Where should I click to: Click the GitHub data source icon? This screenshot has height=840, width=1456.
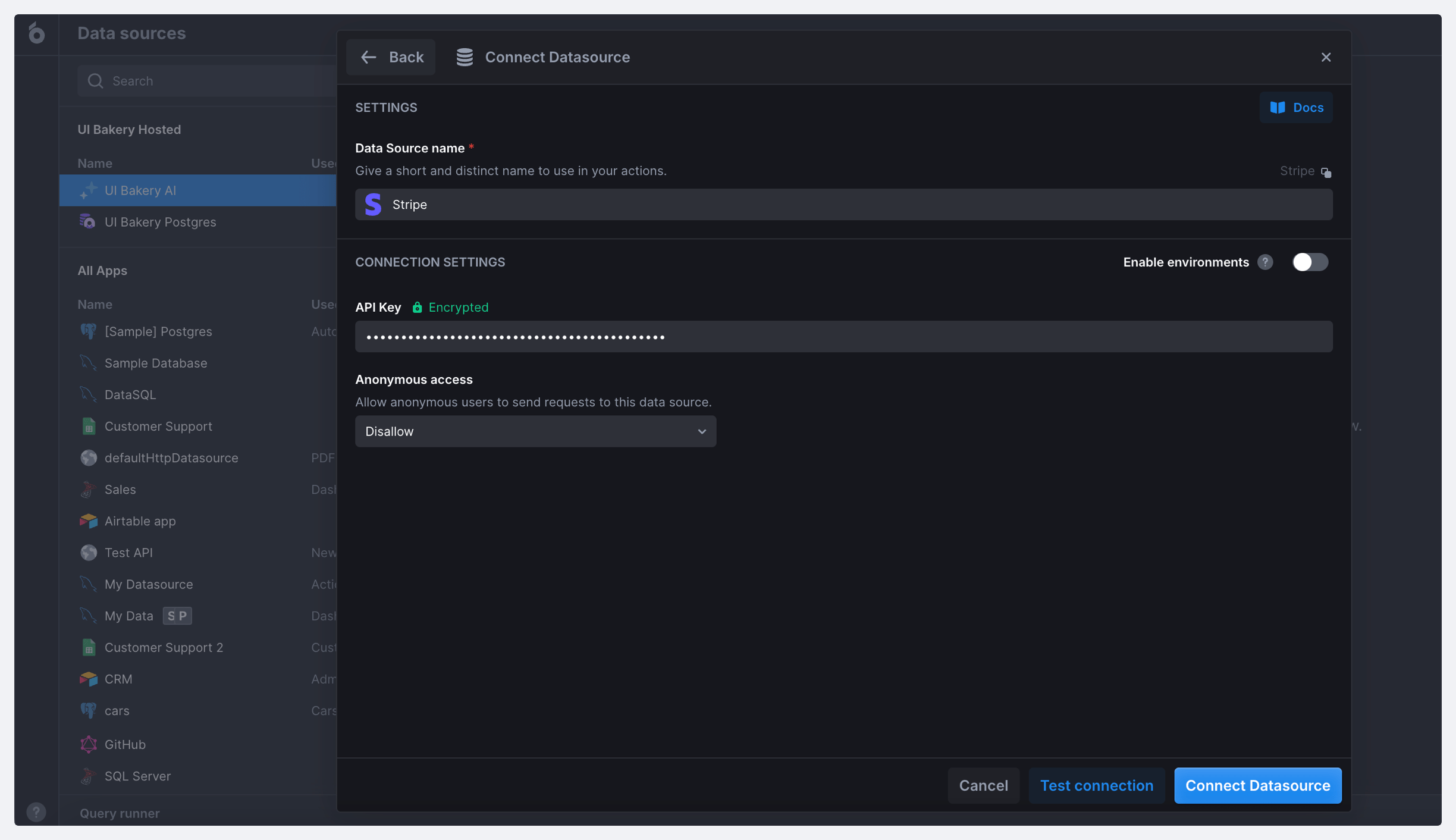pyautogui.click(x=89, y=744)
